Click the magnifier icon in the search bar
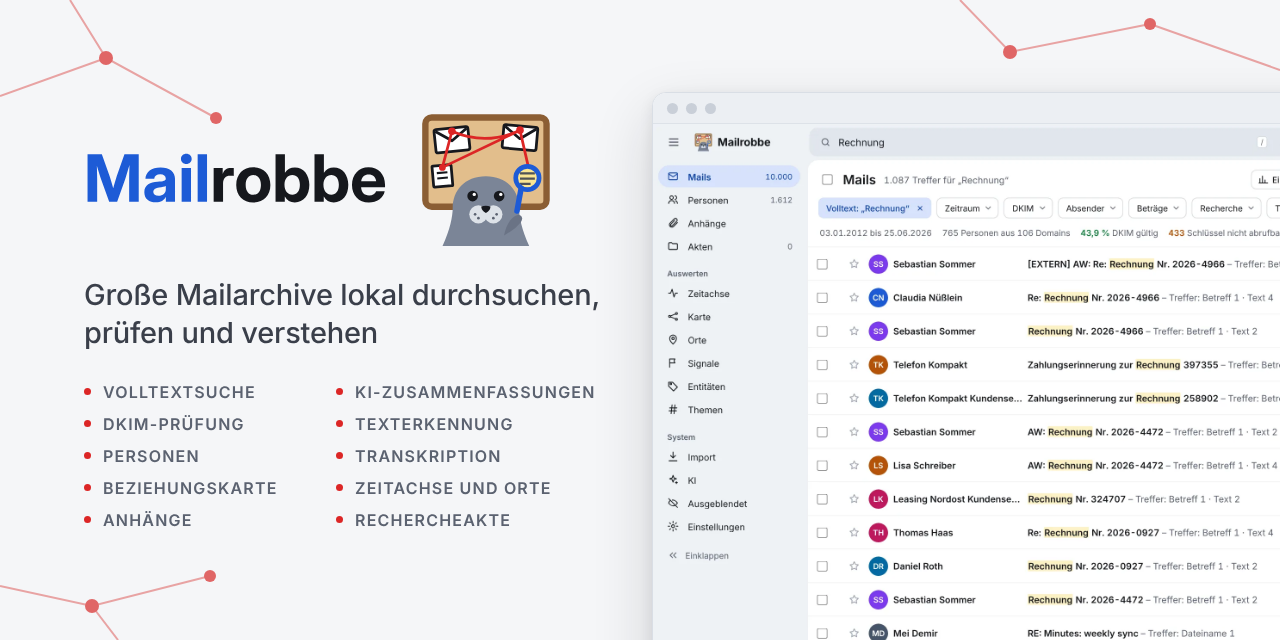This screenshot has width=1280, height=640. [x=826, y=142]
